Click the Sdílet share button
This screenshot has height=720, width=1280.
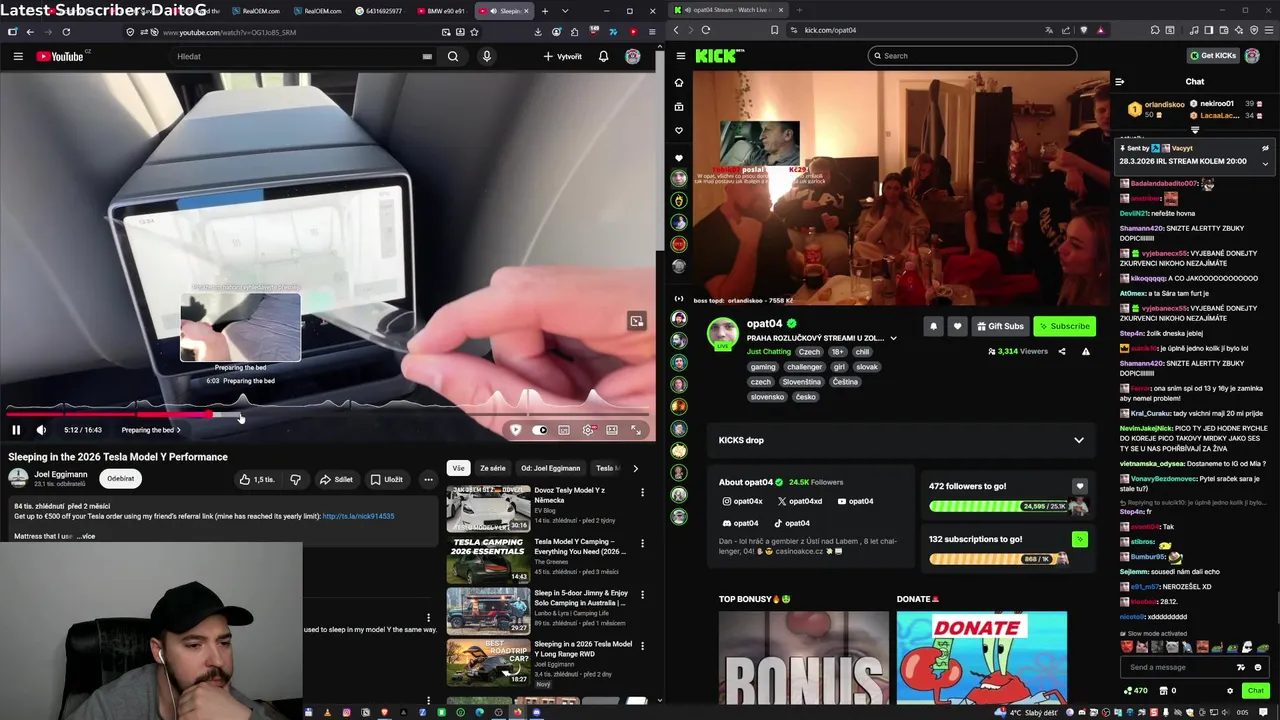coord(336,479)
